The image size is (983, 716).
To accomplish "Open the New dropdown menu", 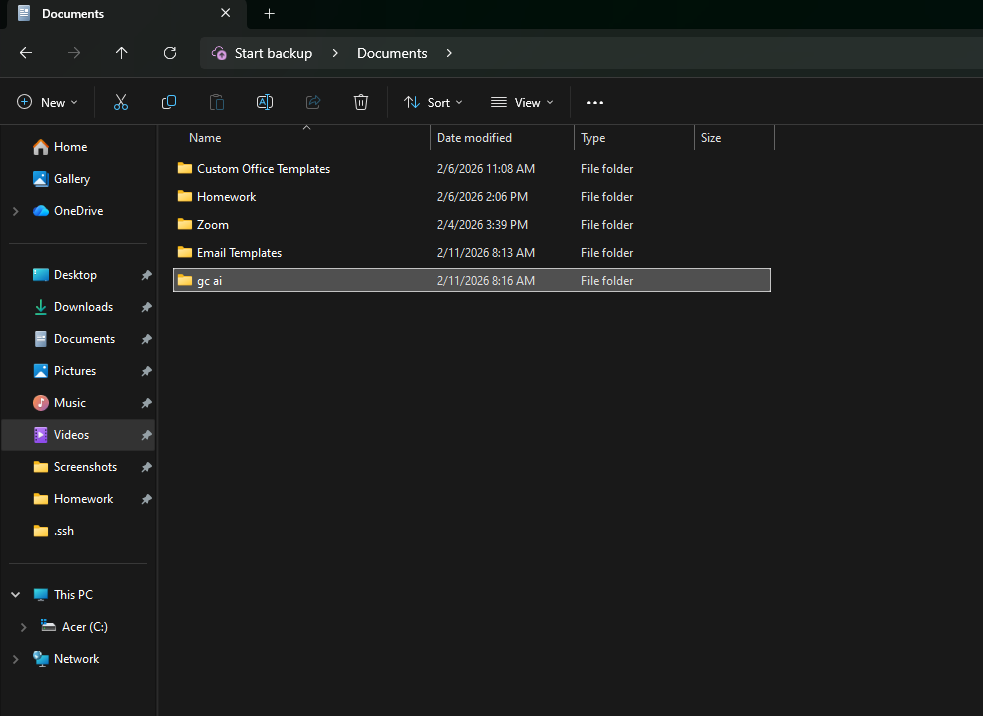I will pyautogui.click(x=47, y=102).
